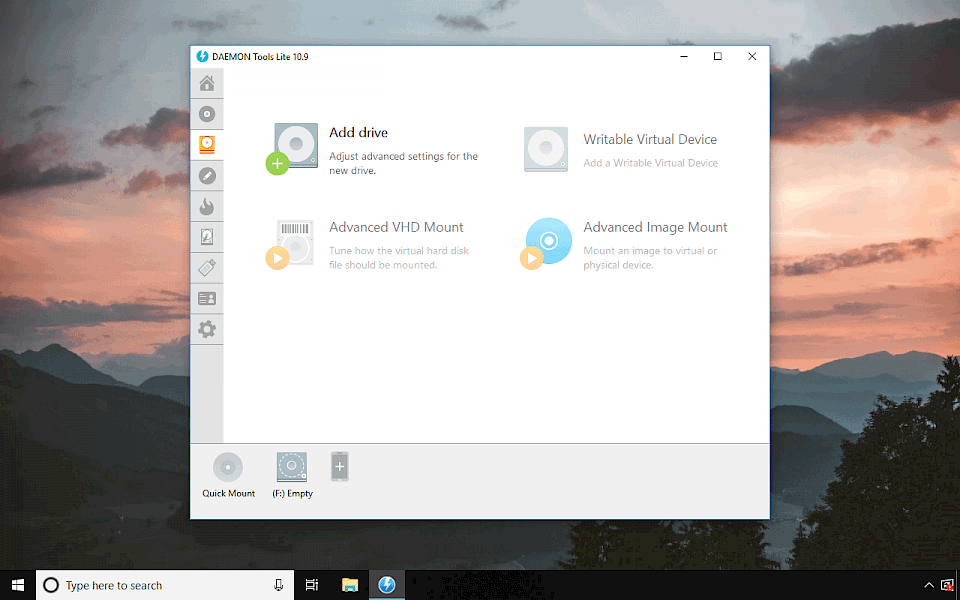The height and width of the screenshot is (600, 960).
Task: Click the Quick Mount label
Action: tap(228, 493)
